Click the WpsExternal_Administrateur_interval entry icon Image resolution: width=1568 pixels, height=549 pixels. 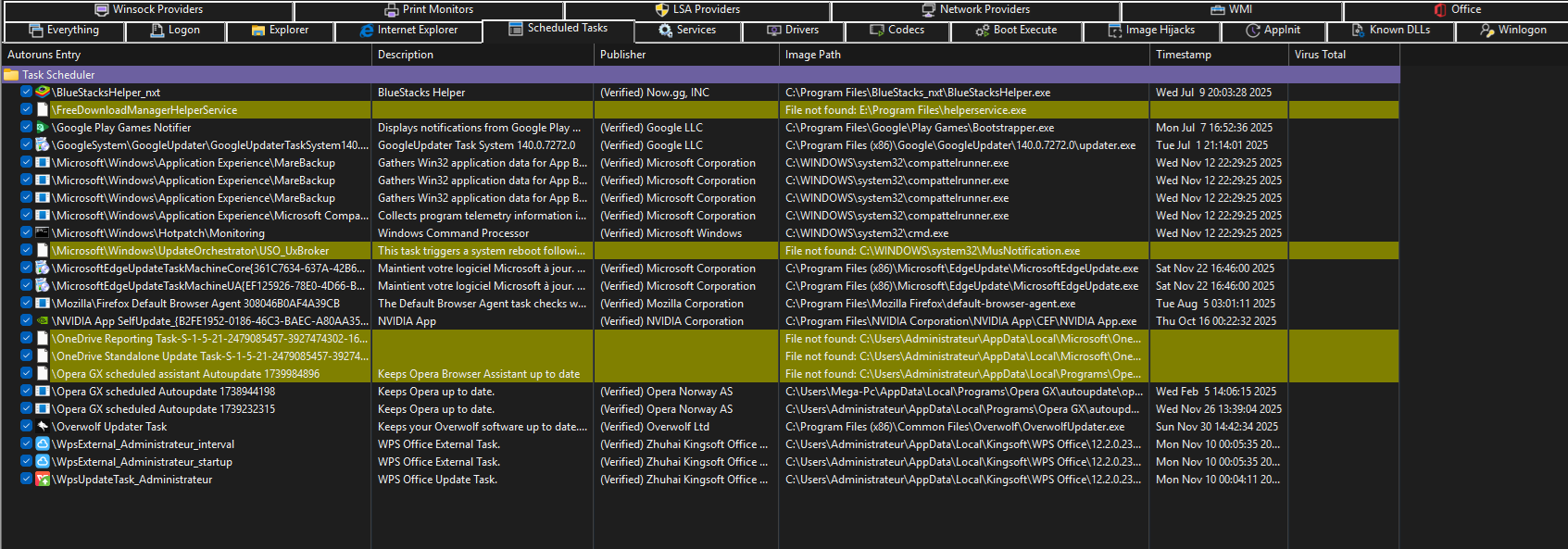coord(42,444)
